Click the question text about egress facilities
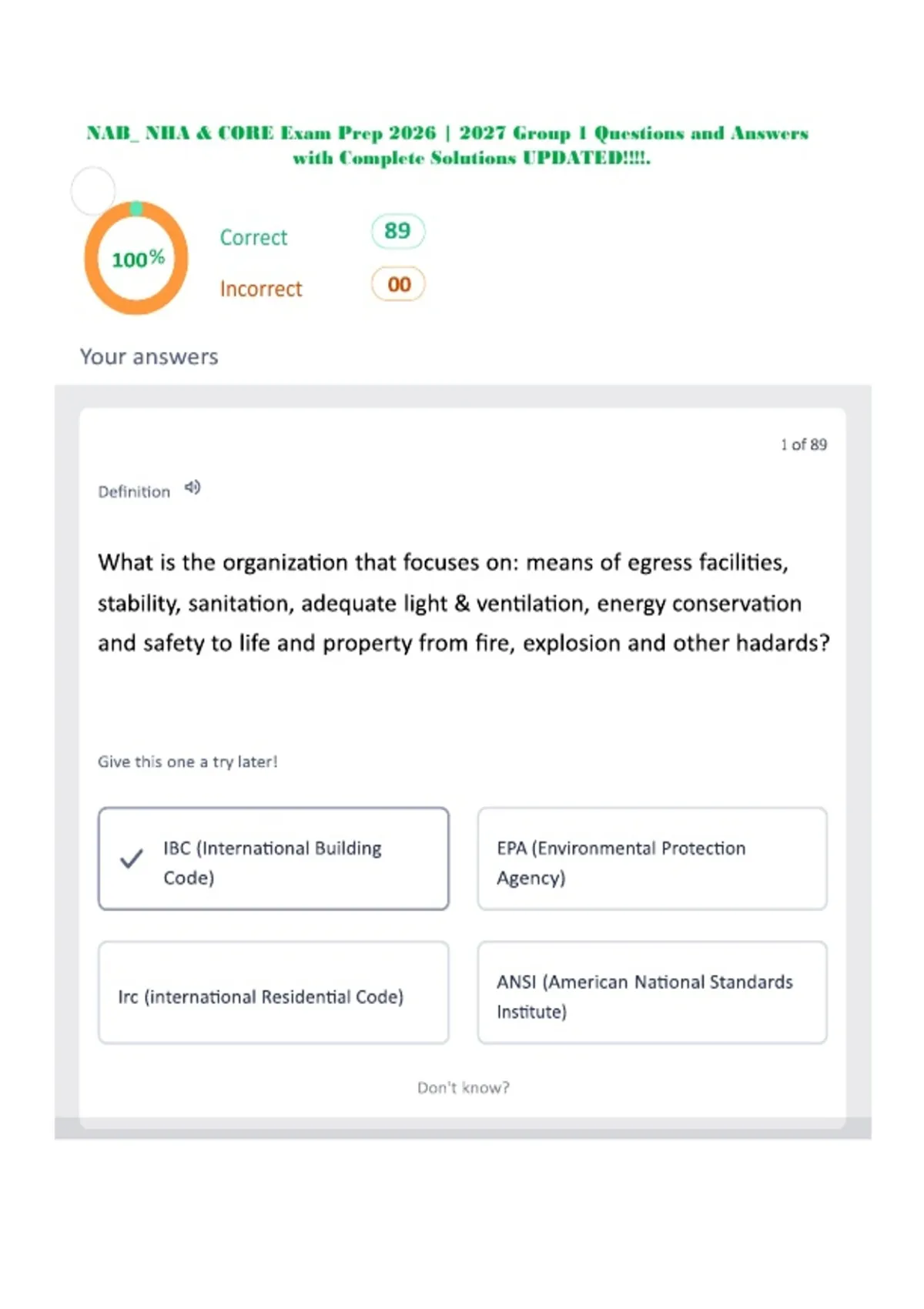Viewport: 924px width, 1309px height. 464,603
